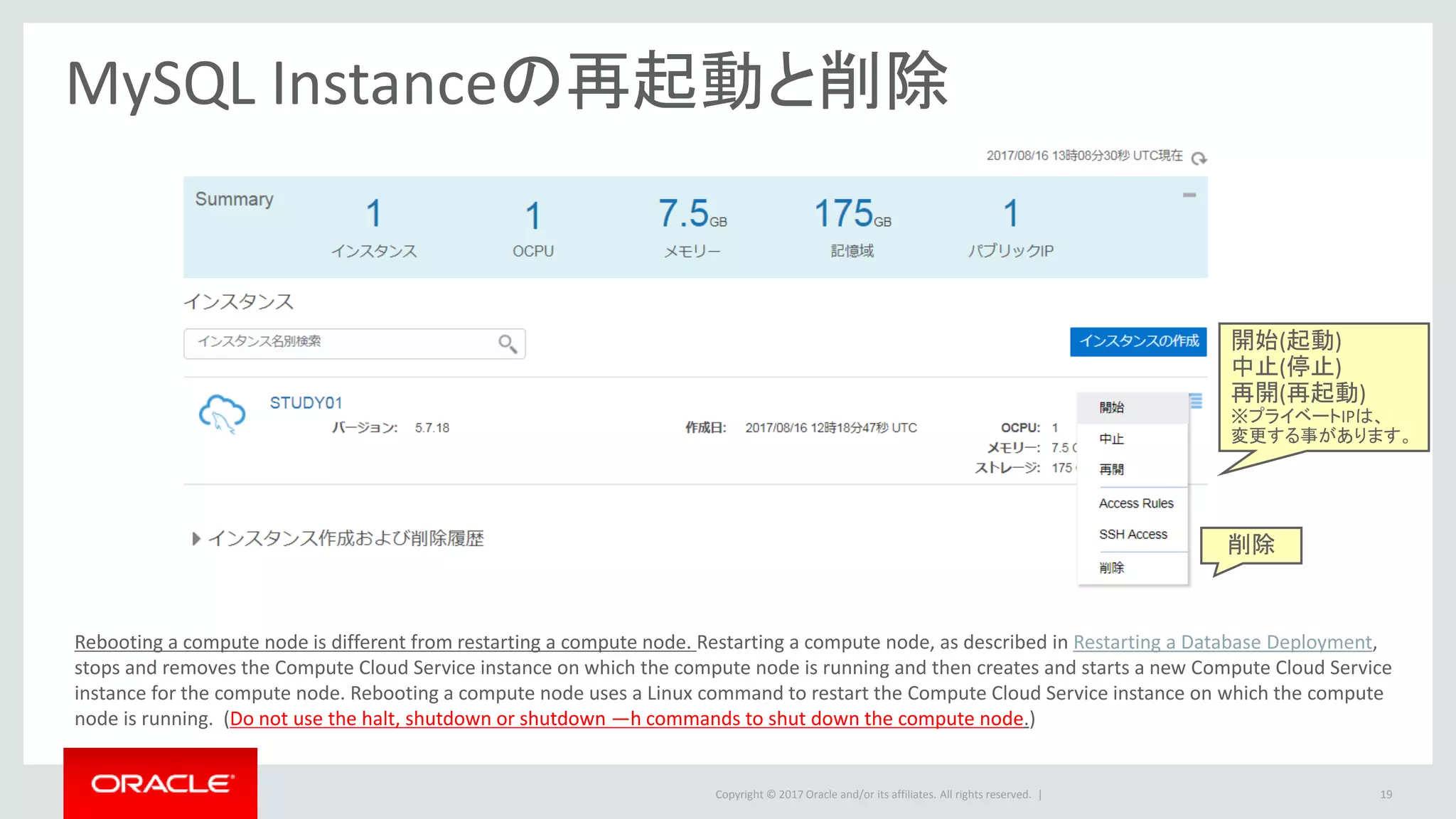The height and width of the screenshot is (819, 1456).
Task: Toggle the STUDY01 instance hamburger menu icon
Action: click(x=1196, y=401)
